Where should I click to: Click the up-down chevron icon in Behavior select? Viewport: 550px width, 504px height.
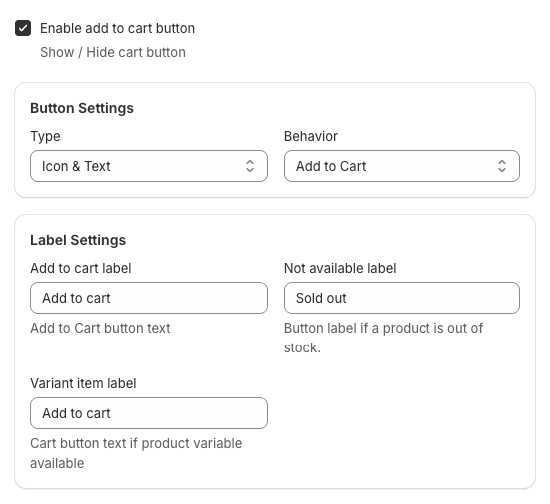(502, 166)
